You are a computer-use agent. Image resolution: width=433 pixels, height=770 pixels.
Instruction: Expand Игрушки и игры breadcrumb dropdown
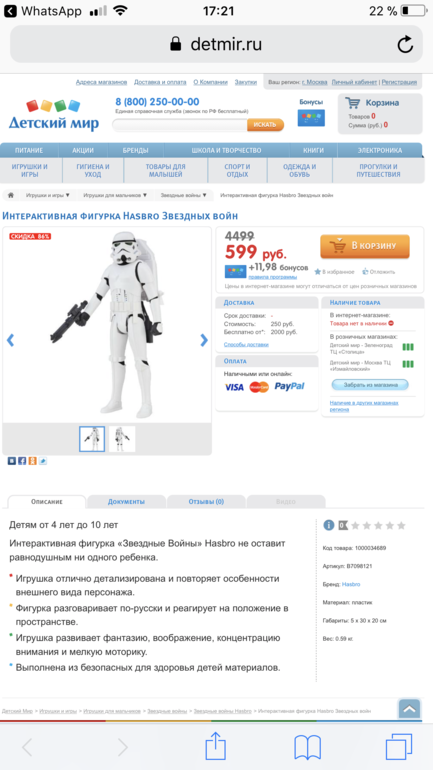pos(48,195)
